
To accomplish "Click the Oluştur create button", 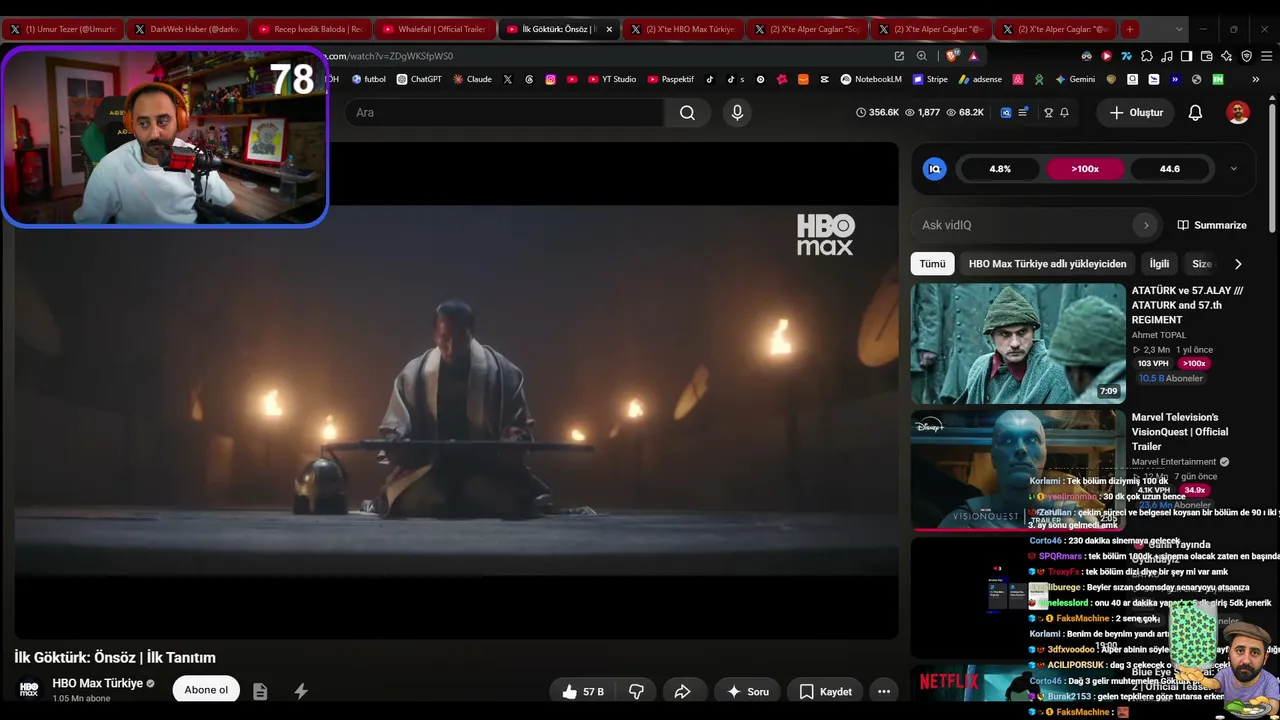I will tap(1136, 113).
